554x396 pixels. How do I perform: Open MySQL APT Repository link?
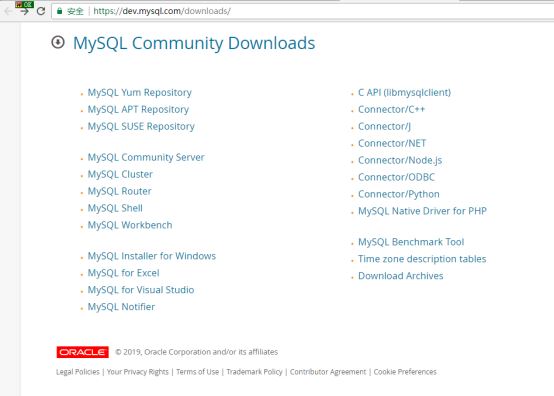138,110
